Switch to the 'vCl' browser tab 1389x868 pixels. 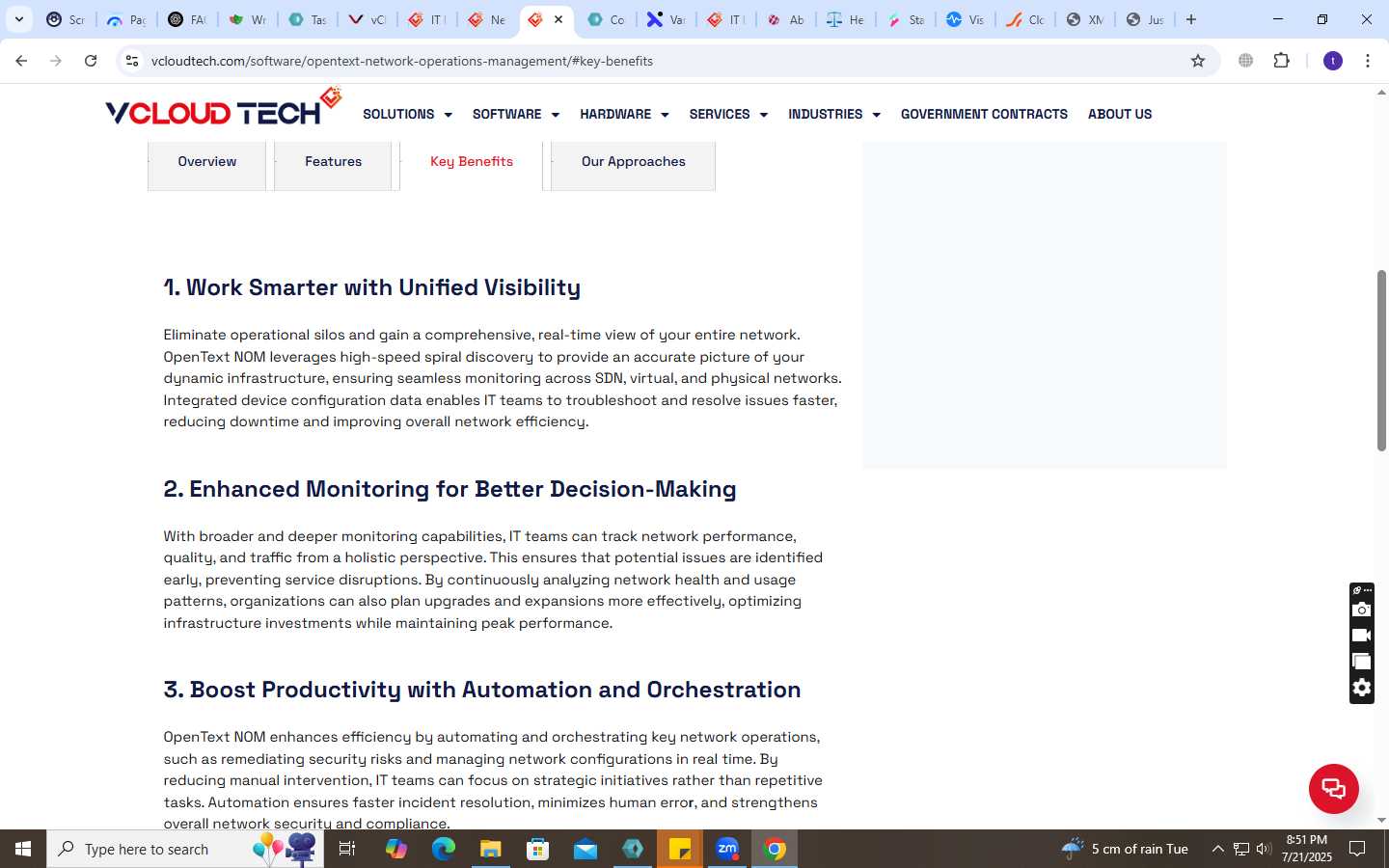click(x=367, y=19)
